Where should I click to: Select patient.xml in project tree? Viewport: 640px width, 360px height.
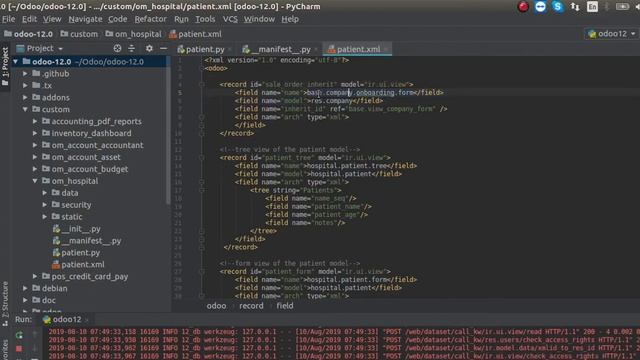(x=78, y=264)
